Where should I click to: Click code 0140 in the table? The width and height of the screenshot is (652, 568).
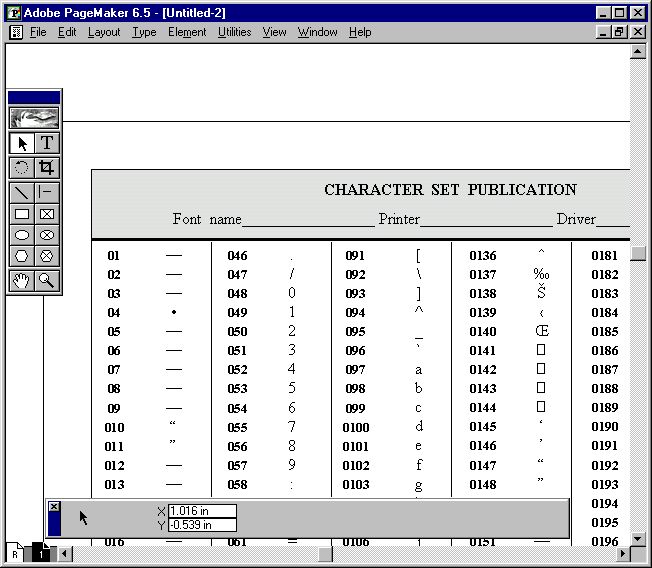tap(483, 331)
